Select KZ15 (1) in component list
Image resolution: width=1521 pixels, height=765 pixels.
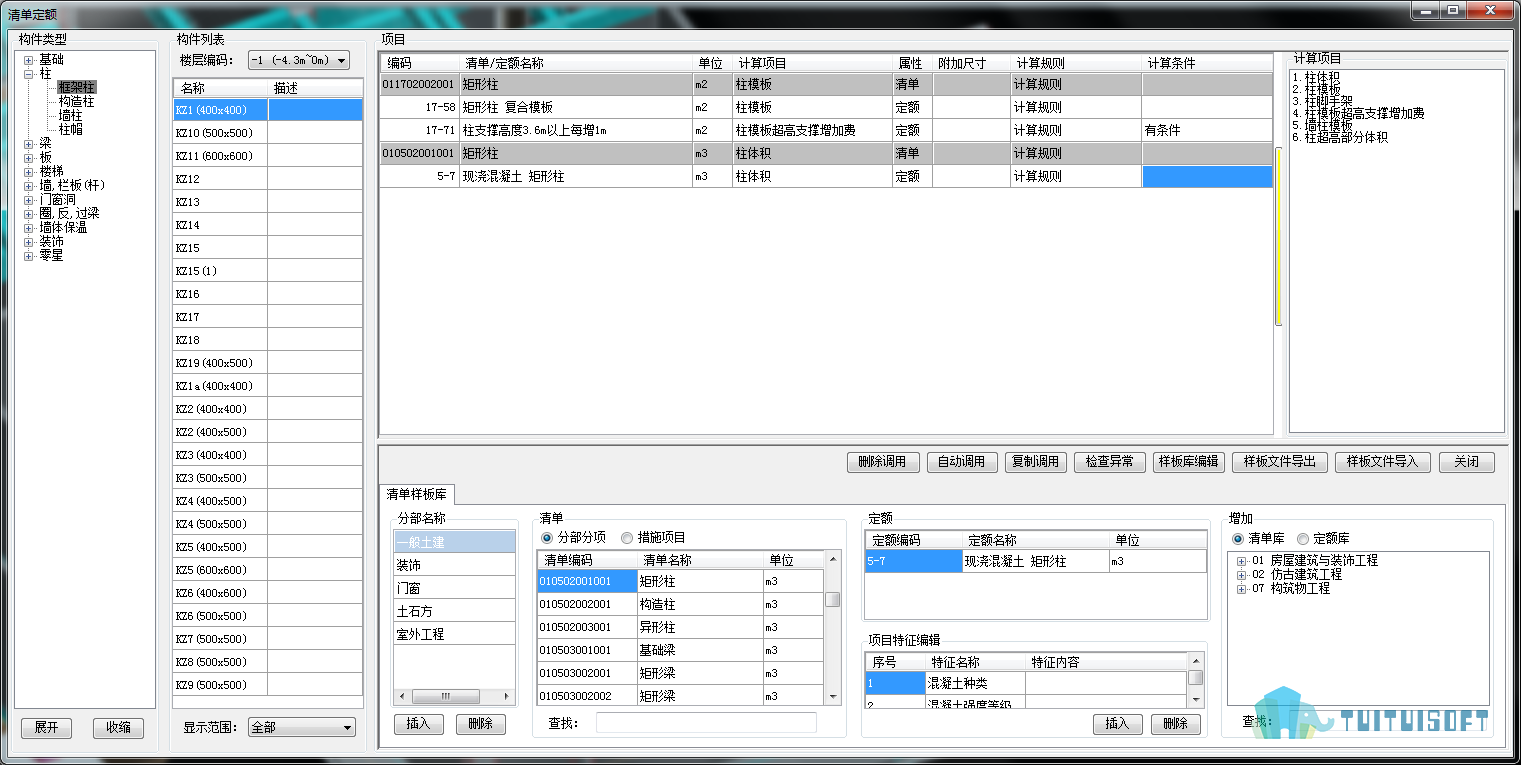tap(268, 271)
